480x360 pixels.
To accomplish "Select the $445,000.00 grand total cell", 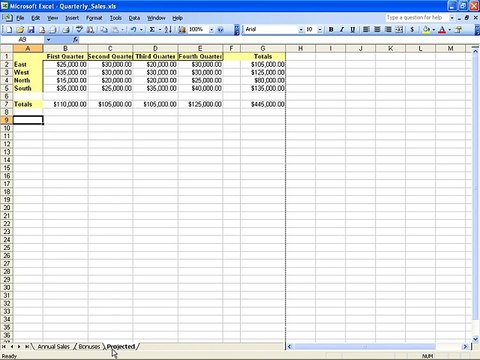I will tap(263, 104).
